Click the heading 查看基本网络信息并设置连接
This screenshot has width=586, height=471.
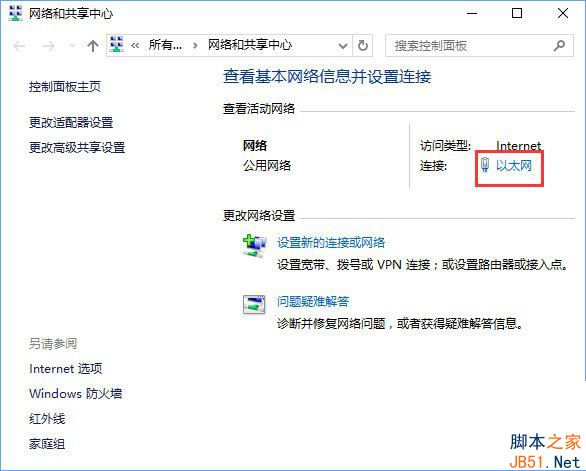(327, 77)
